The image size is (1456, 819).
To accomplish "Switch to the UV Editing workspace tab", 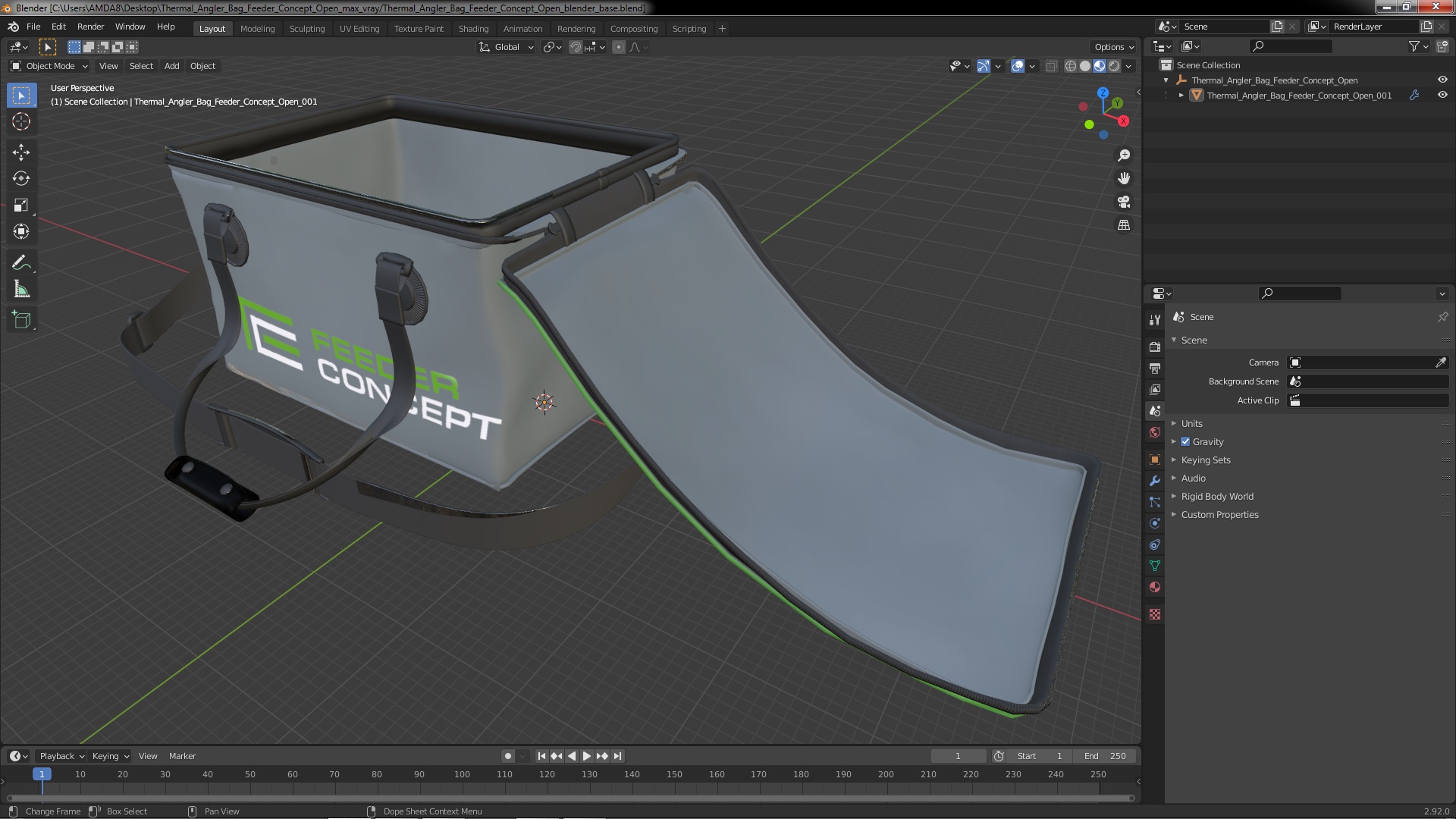I will click(x=359, y=29).
